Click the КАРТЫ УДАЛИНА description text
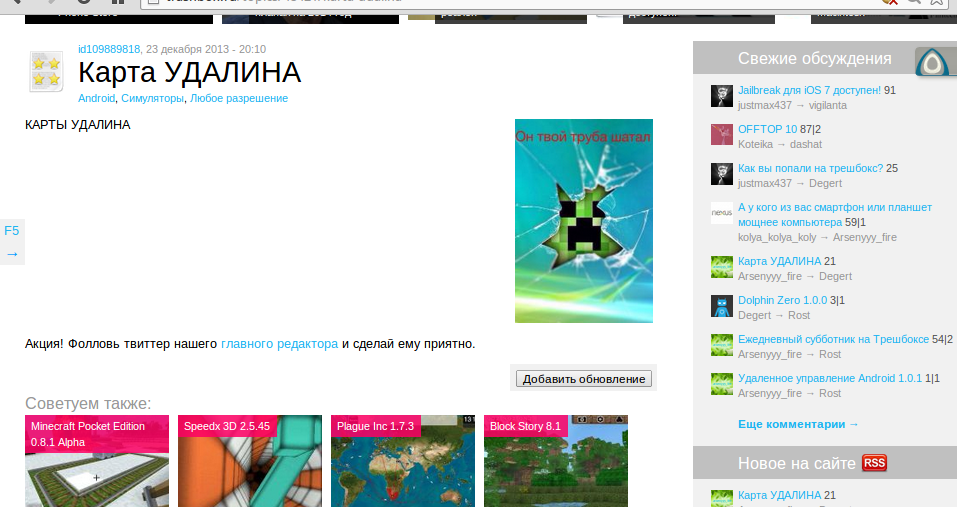Image resolution: width=957 pixels, height=507 pixels. coord(78,124)
